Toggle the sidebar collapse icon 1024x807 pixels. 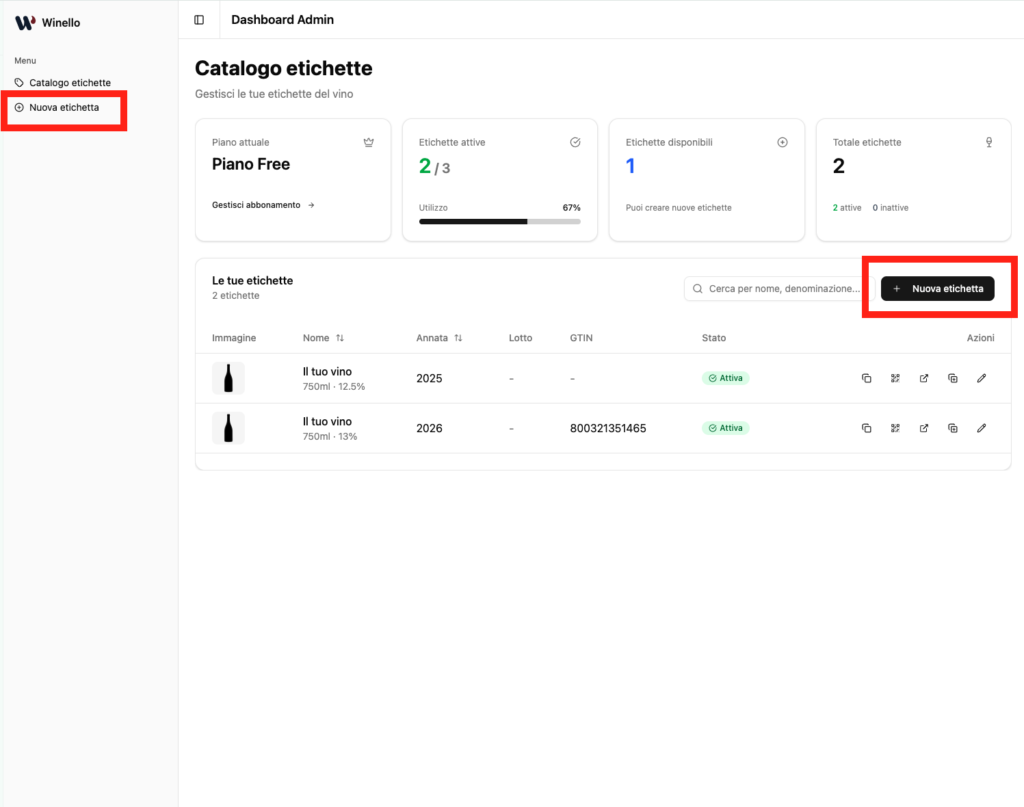click(199, 20)
